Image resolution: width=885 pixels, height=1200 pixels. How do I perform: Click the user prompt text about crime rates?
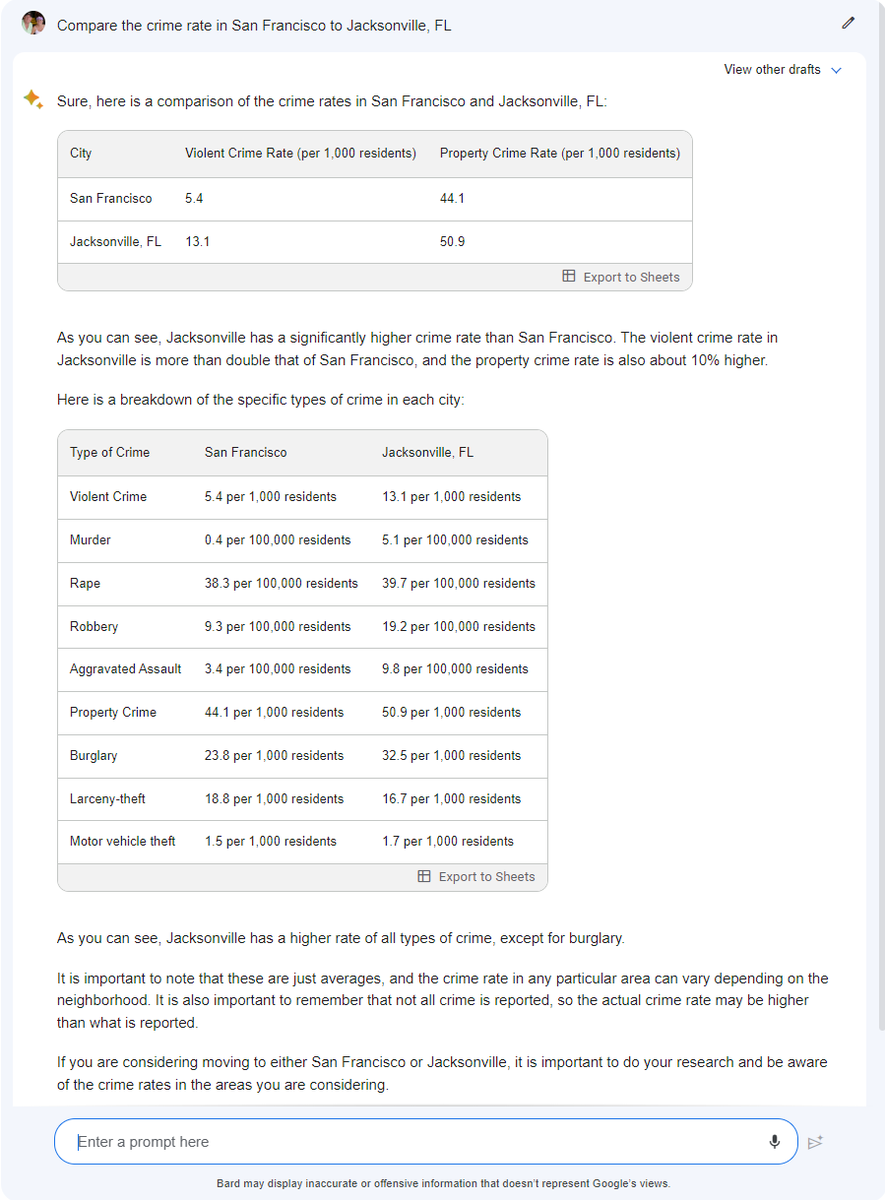tap(254, 25)
